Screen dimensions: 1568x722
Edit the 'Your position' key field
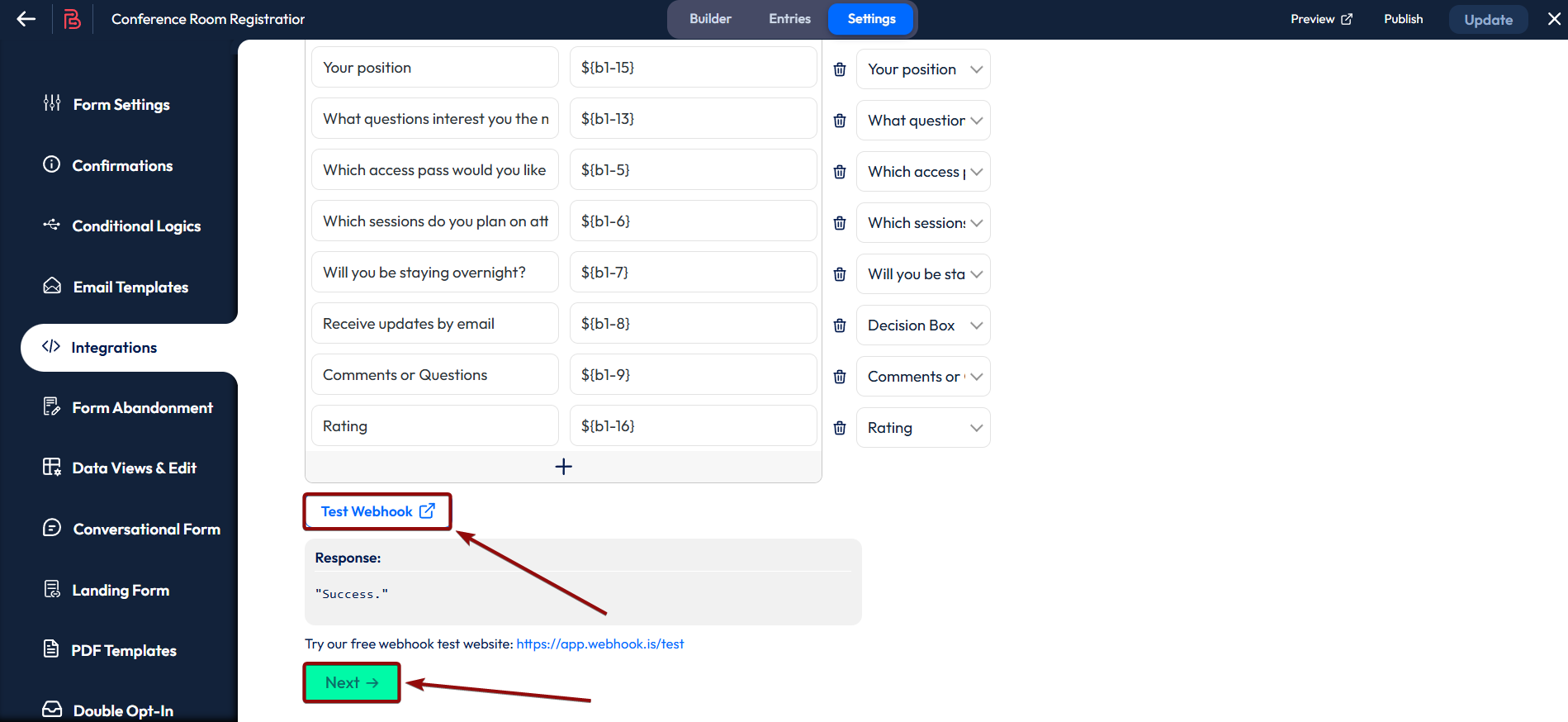[x=435, y=68]
